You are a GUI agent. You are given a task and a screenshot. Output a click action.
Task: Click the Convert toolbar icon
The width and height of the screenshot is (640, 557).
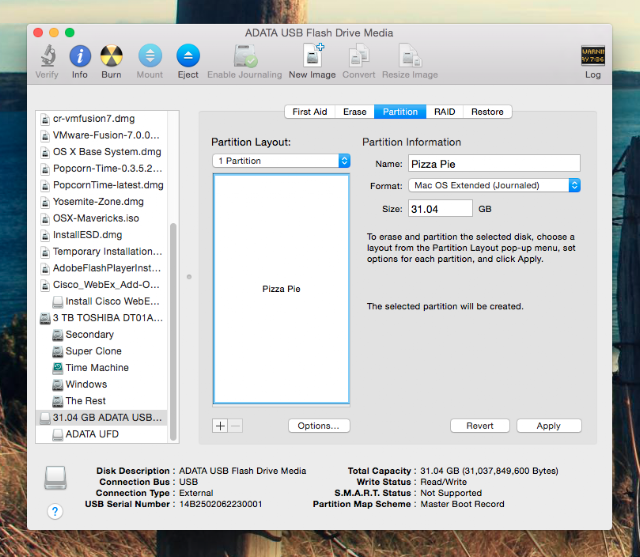click(x=359, y=56)
